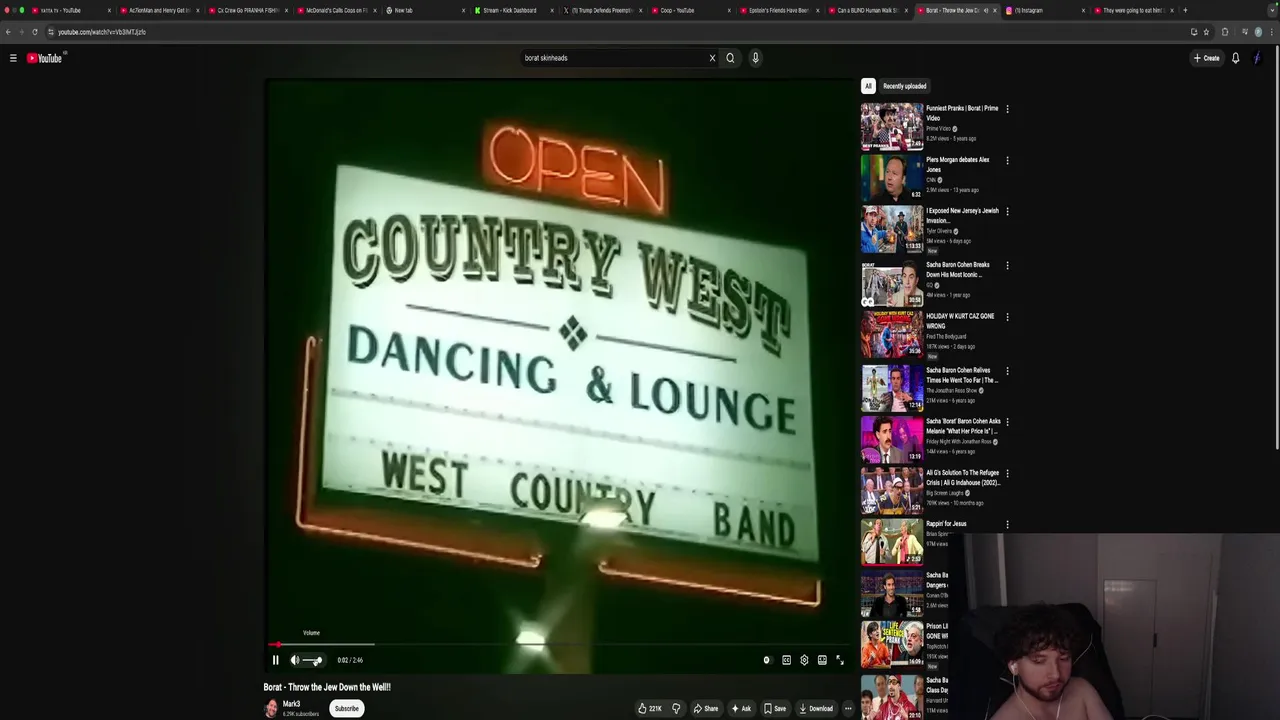Like the video (221K)

pos(650,708)
